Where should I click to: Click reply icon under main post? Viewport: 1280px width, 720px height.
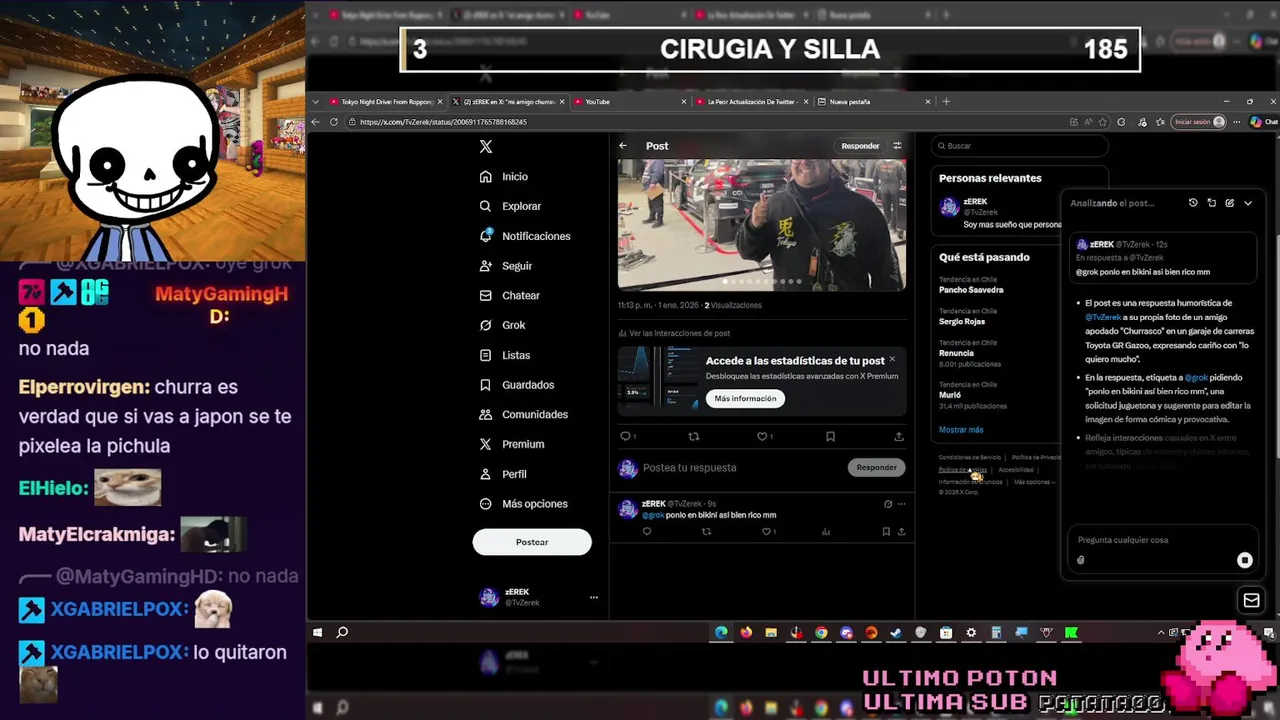click(x=626, y=436)
